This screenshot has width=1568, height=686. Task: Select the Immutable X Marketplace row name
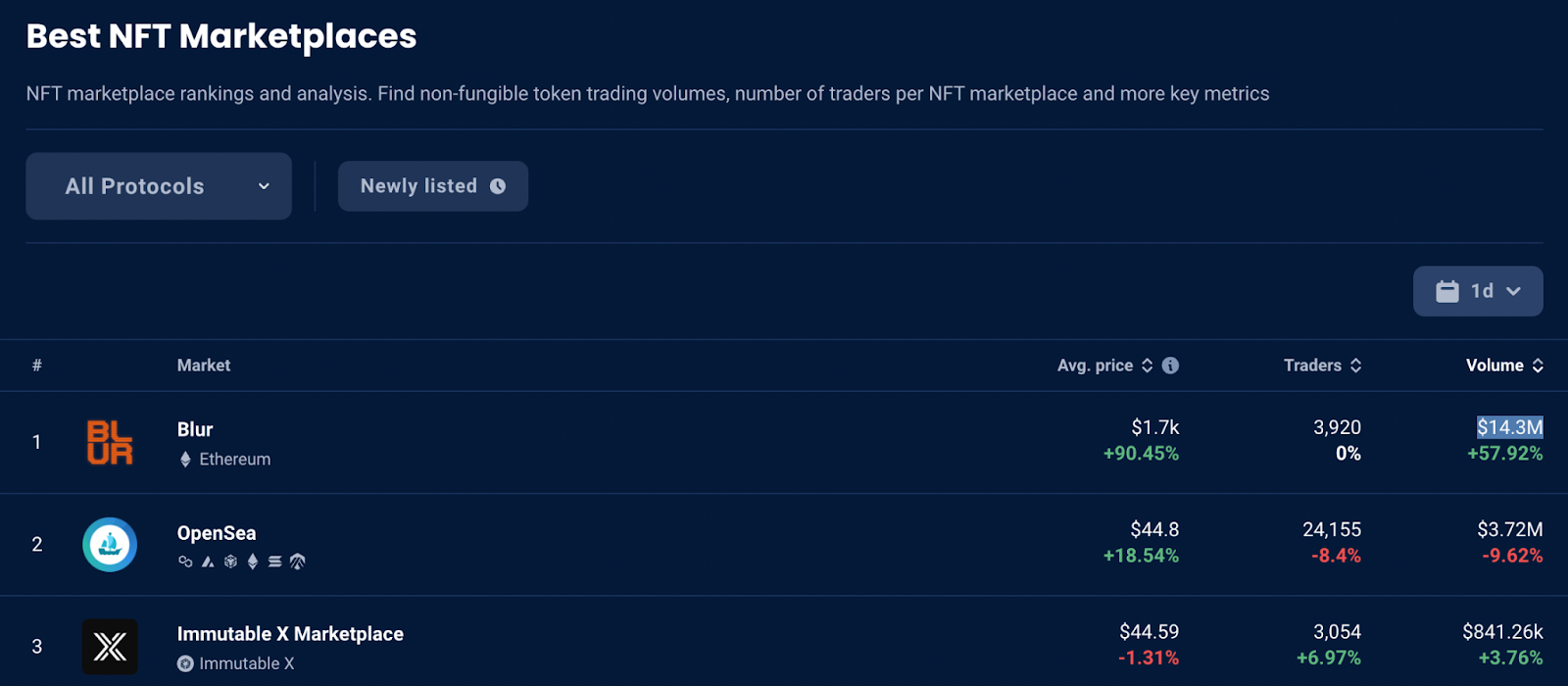290,634
